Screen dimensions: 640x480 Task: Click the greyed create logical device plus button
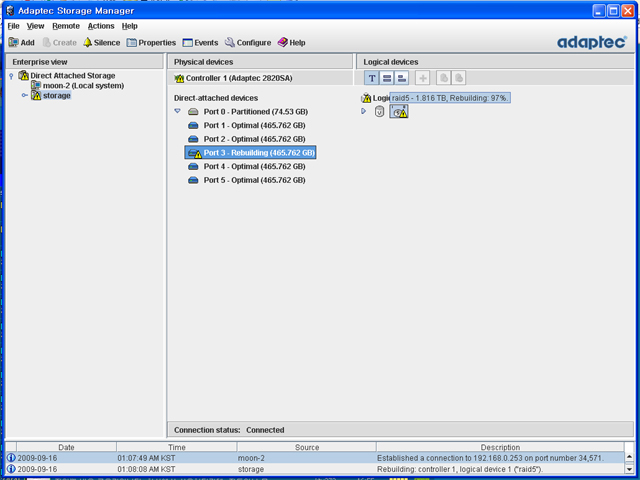[422, 78]
